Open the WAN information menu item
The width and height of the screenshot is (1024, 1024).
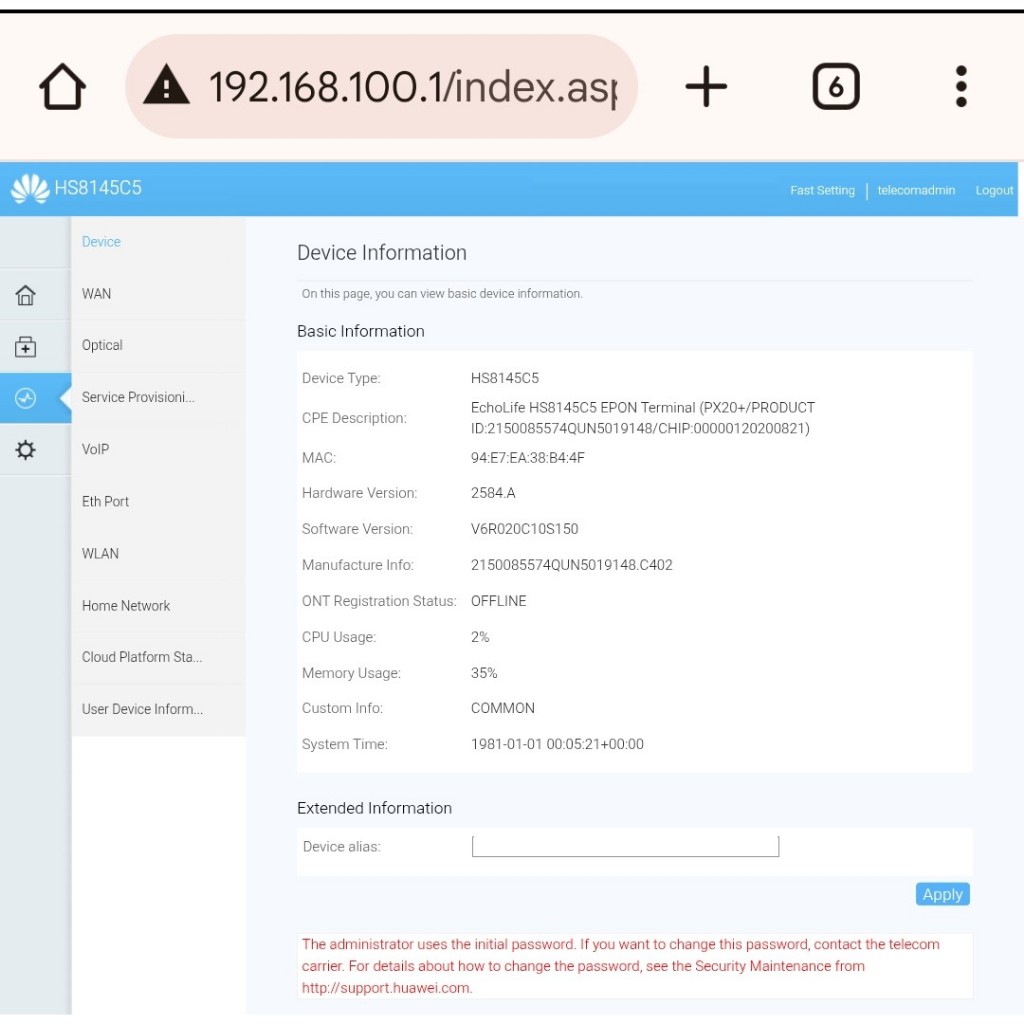(97, 294)
